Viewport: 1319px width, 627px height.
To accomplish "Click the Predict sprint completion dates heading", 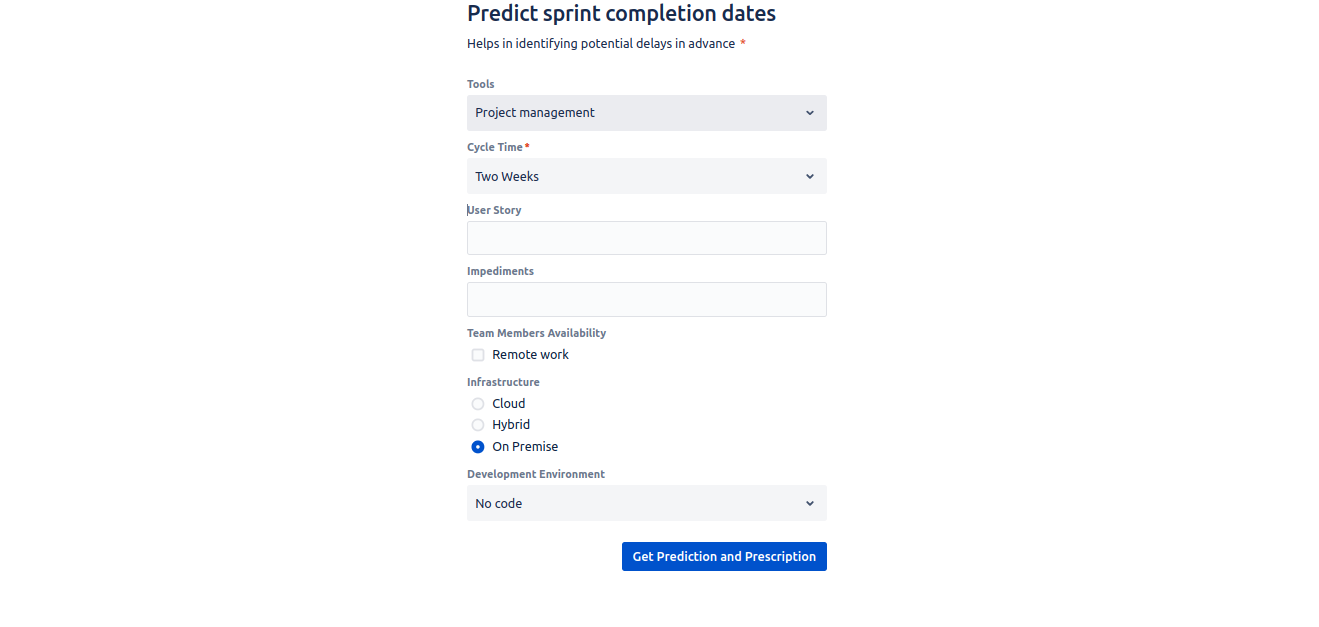I will point(621,14).
